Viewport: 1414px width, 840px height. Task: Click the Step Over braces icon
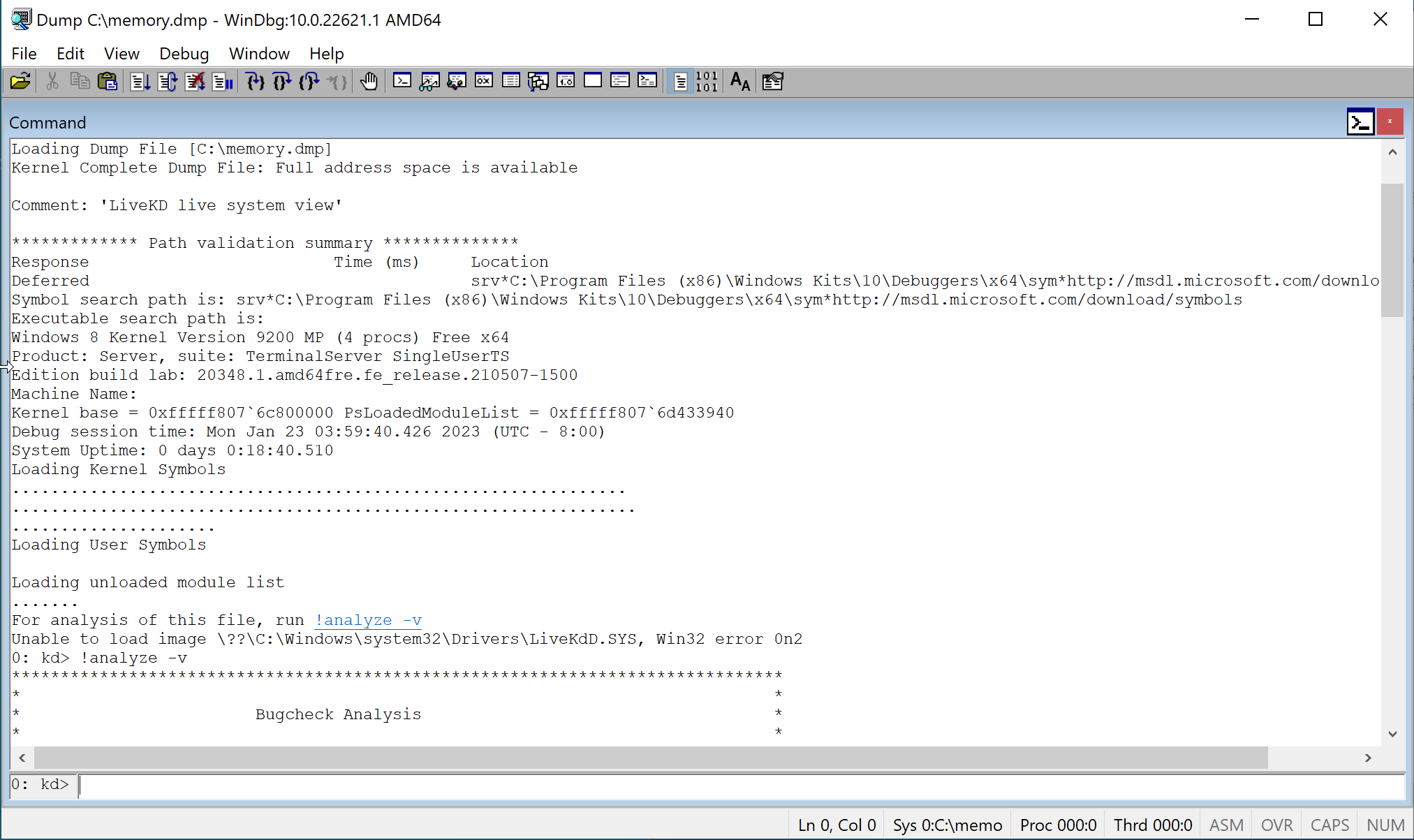pyautogui.click(x=282, y=82)
